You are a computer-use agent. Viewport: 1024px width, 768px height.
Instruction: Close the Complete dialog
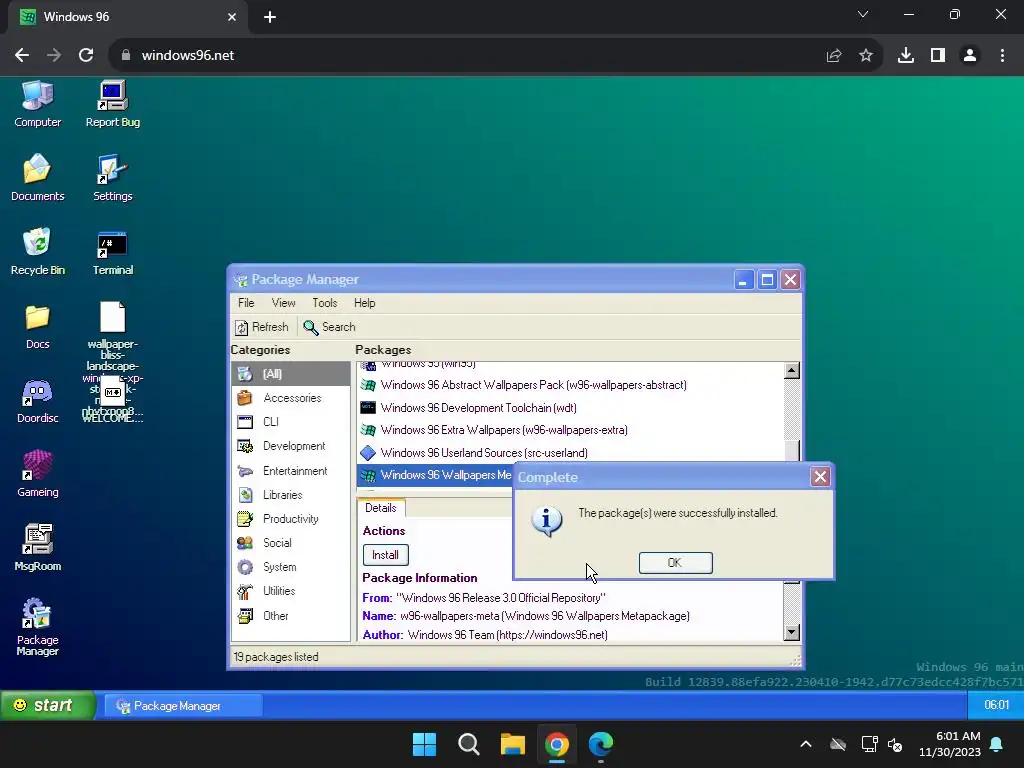coord(820,477)
